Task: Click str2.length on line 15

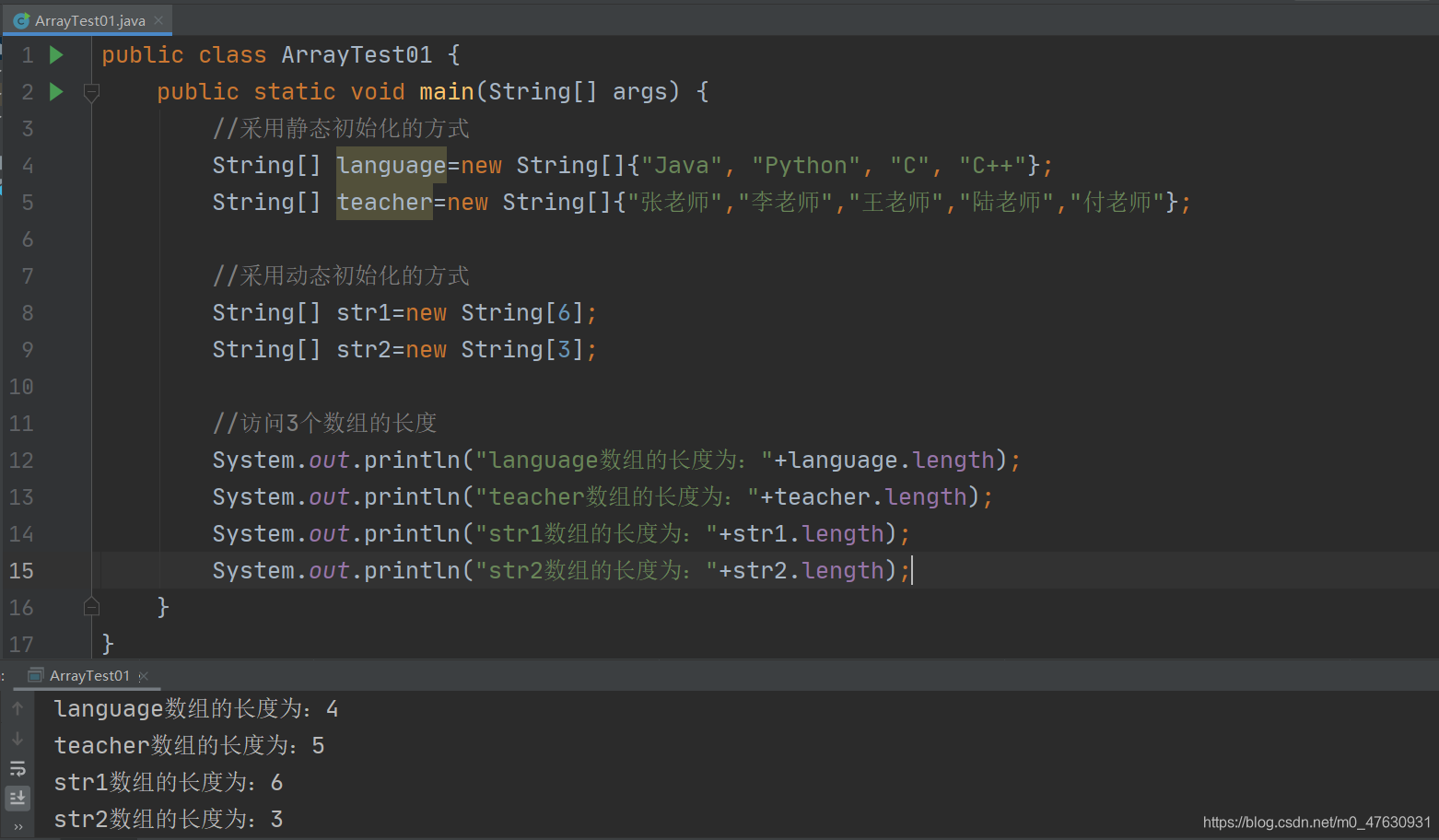Action: 809,571
